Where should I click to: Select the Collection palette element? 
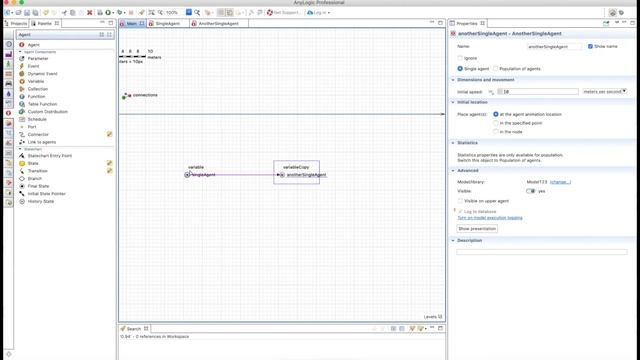[38, 89]
